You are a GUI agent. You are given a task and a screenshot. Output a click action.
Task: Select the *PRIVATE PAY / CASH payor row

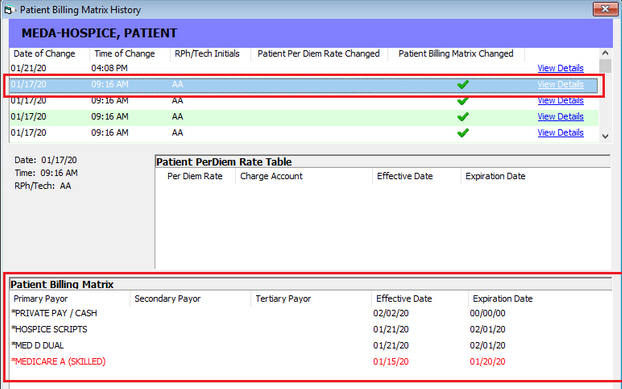point(311,313)
